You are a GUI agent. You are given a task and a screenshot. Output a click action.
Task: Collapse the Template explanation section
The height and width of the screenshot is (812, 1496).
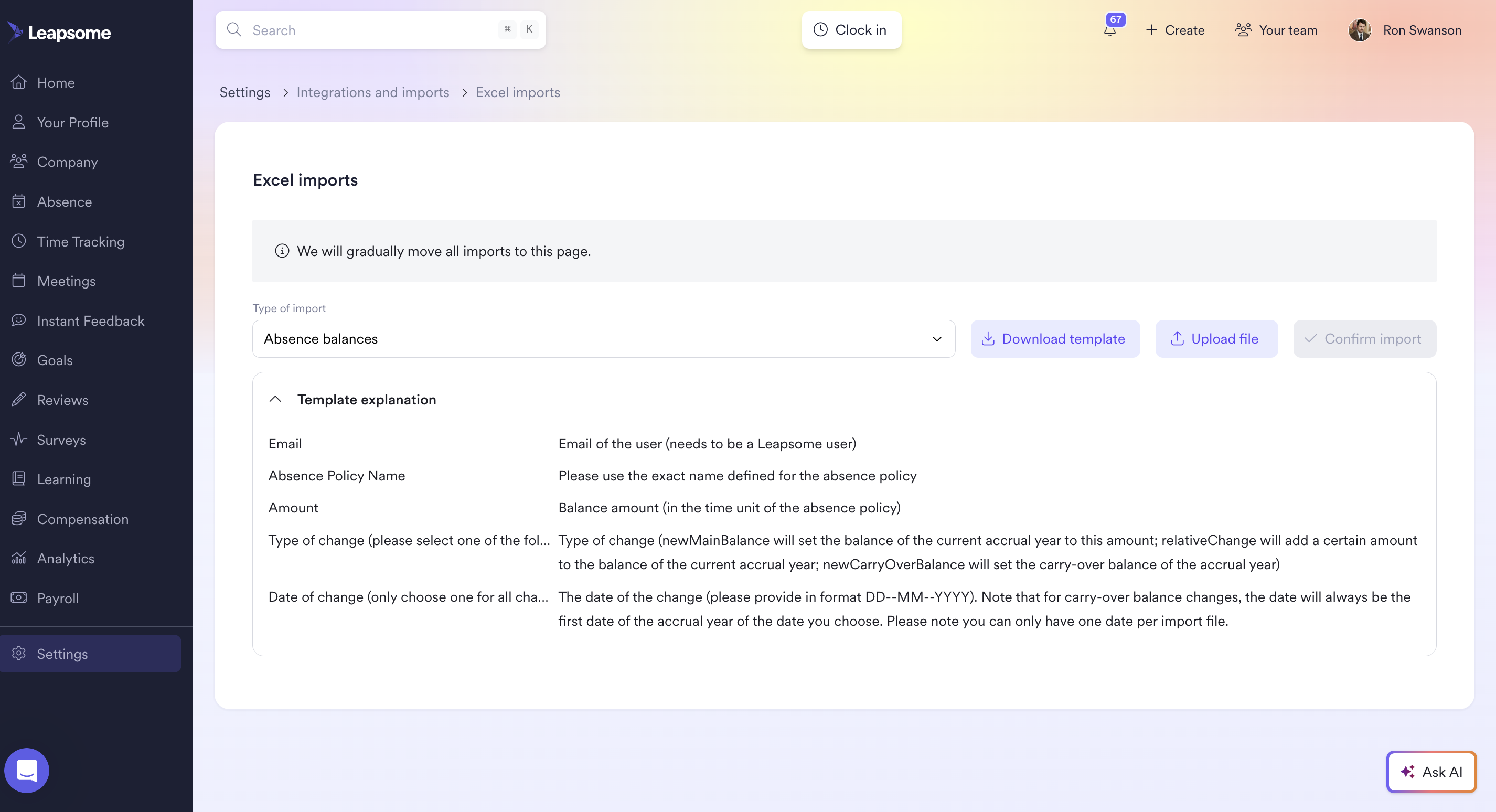click(x=275, y=400)
